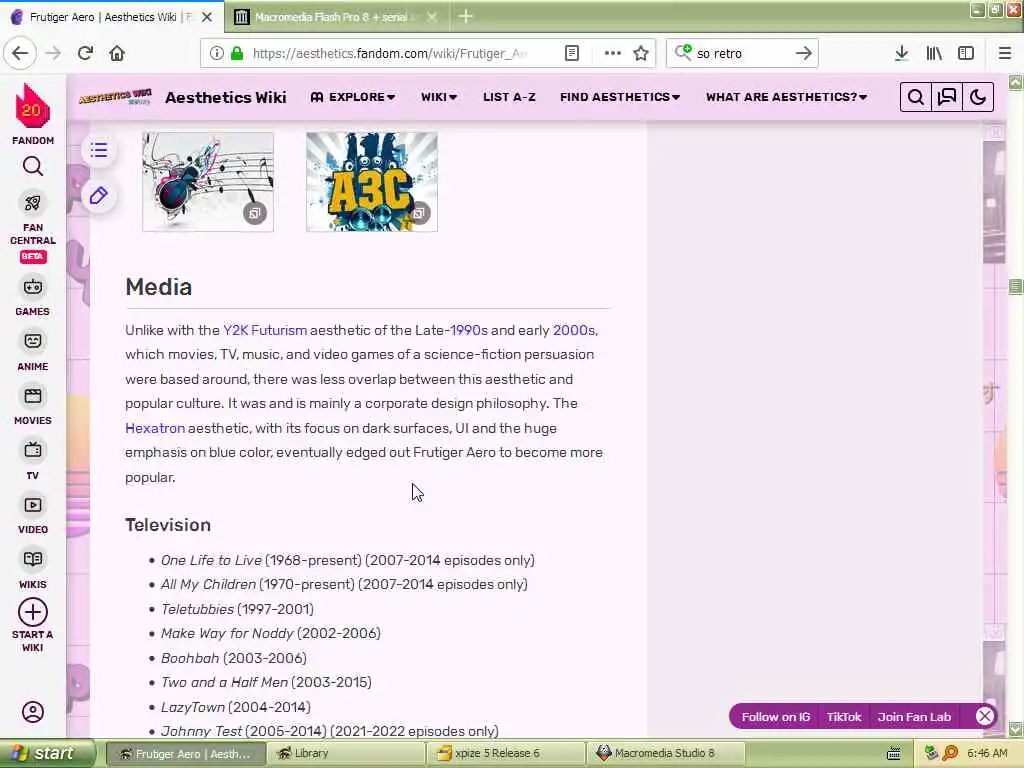Expand the EXPLORE dropdown menu

coord(353,97)
